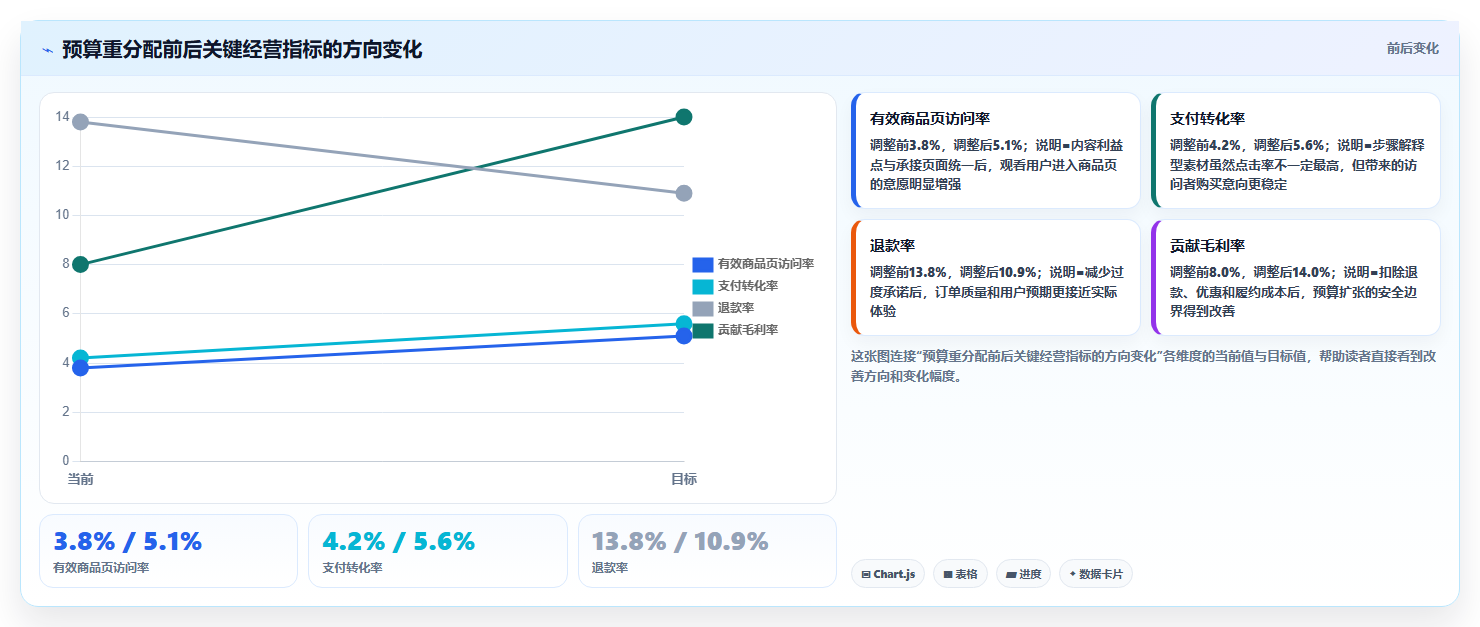Click the 退款率 info card heading
Viewport: 1480px width, 627px height.
(x=892, y=245)
